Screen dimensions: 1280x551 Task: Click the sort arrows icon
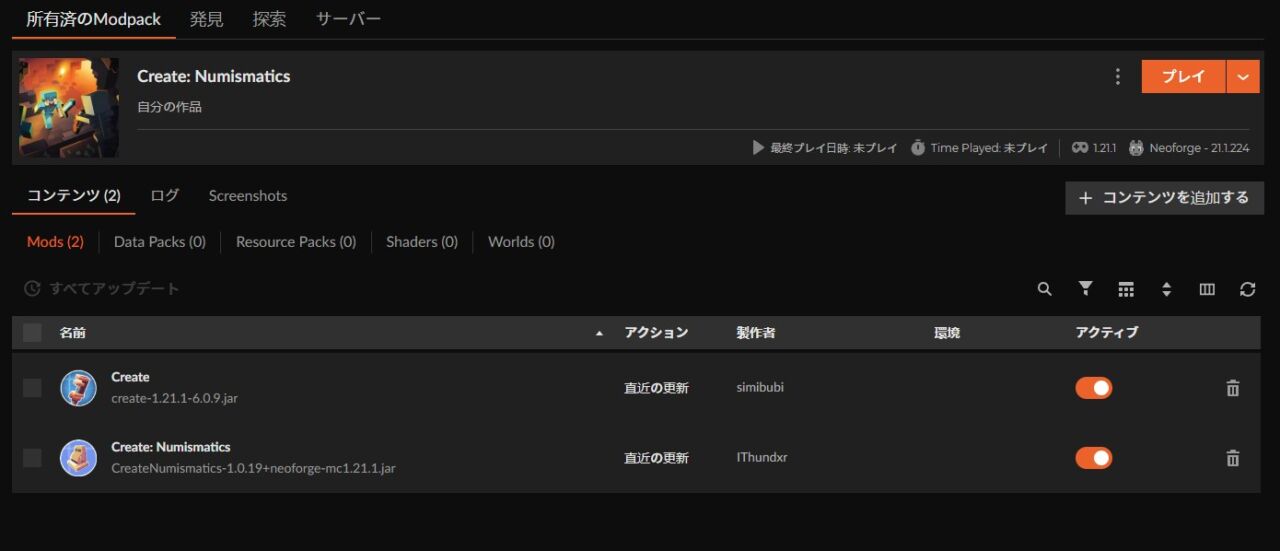[x=1166, y=289]
